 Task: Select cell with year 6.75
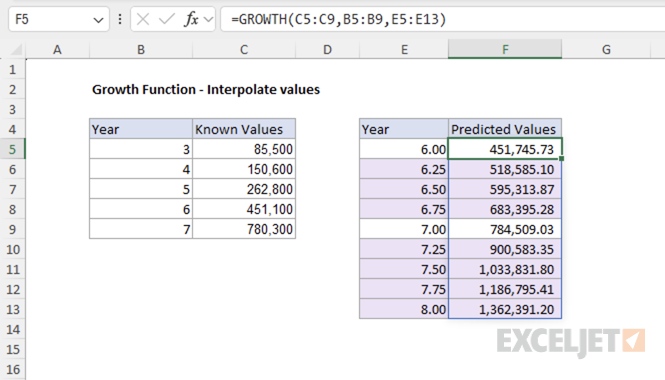click(404, 209)
